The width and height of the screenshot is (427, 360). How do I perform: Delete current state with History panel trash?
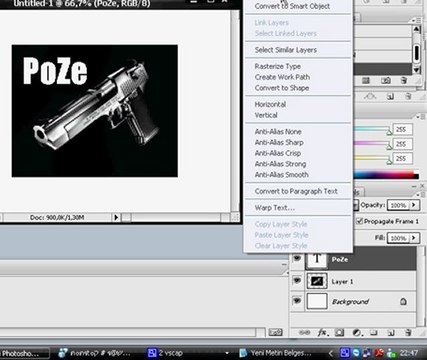coord(404,80)
